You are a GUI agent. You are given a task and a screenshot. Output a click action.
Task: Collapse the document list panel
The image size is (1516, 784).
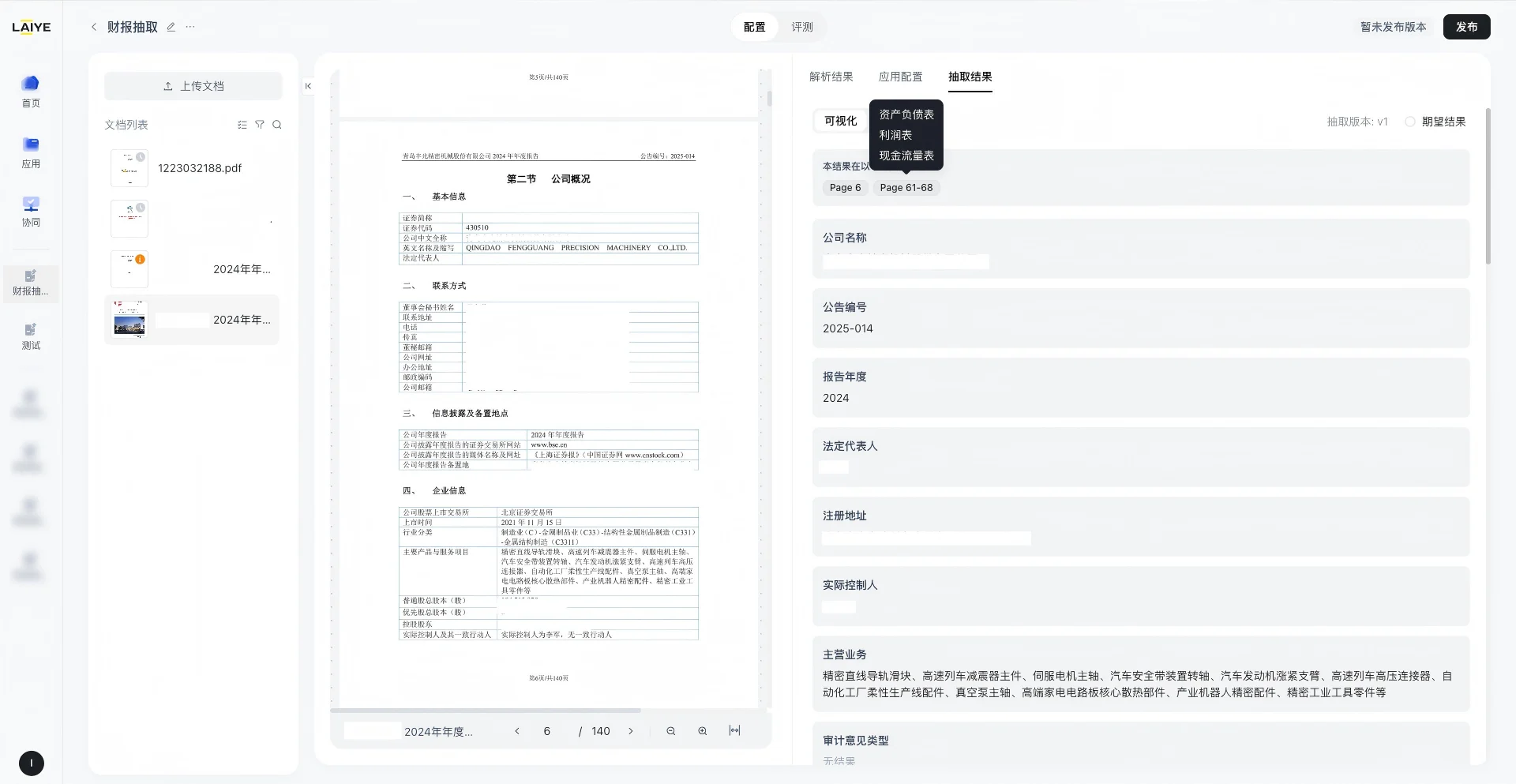(308, 86)
